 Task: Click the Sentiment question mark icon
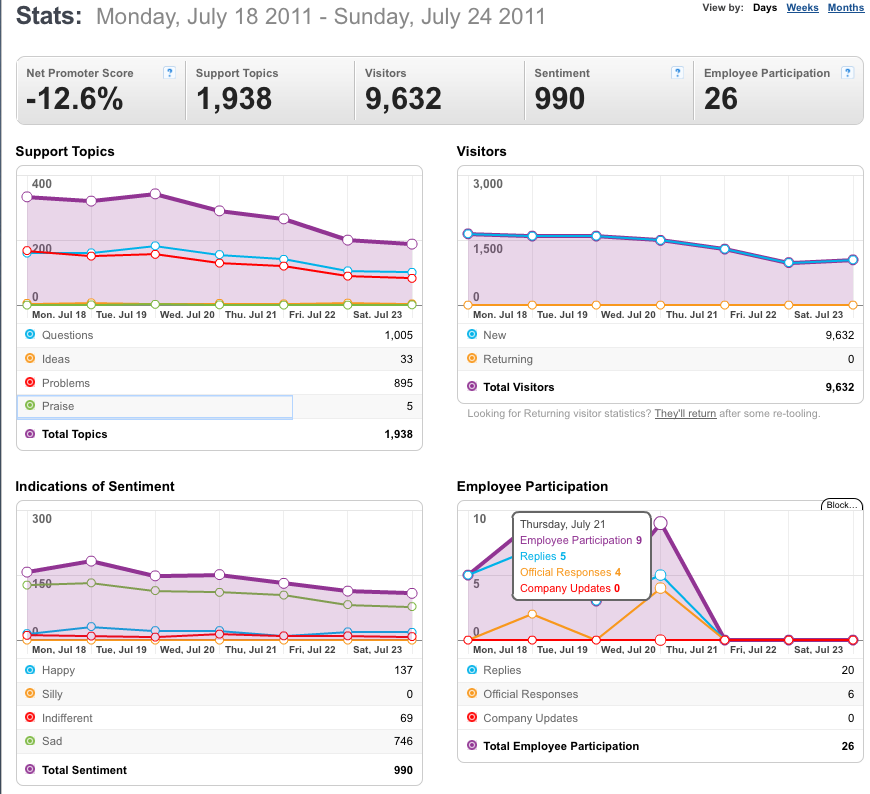[677, 73]
